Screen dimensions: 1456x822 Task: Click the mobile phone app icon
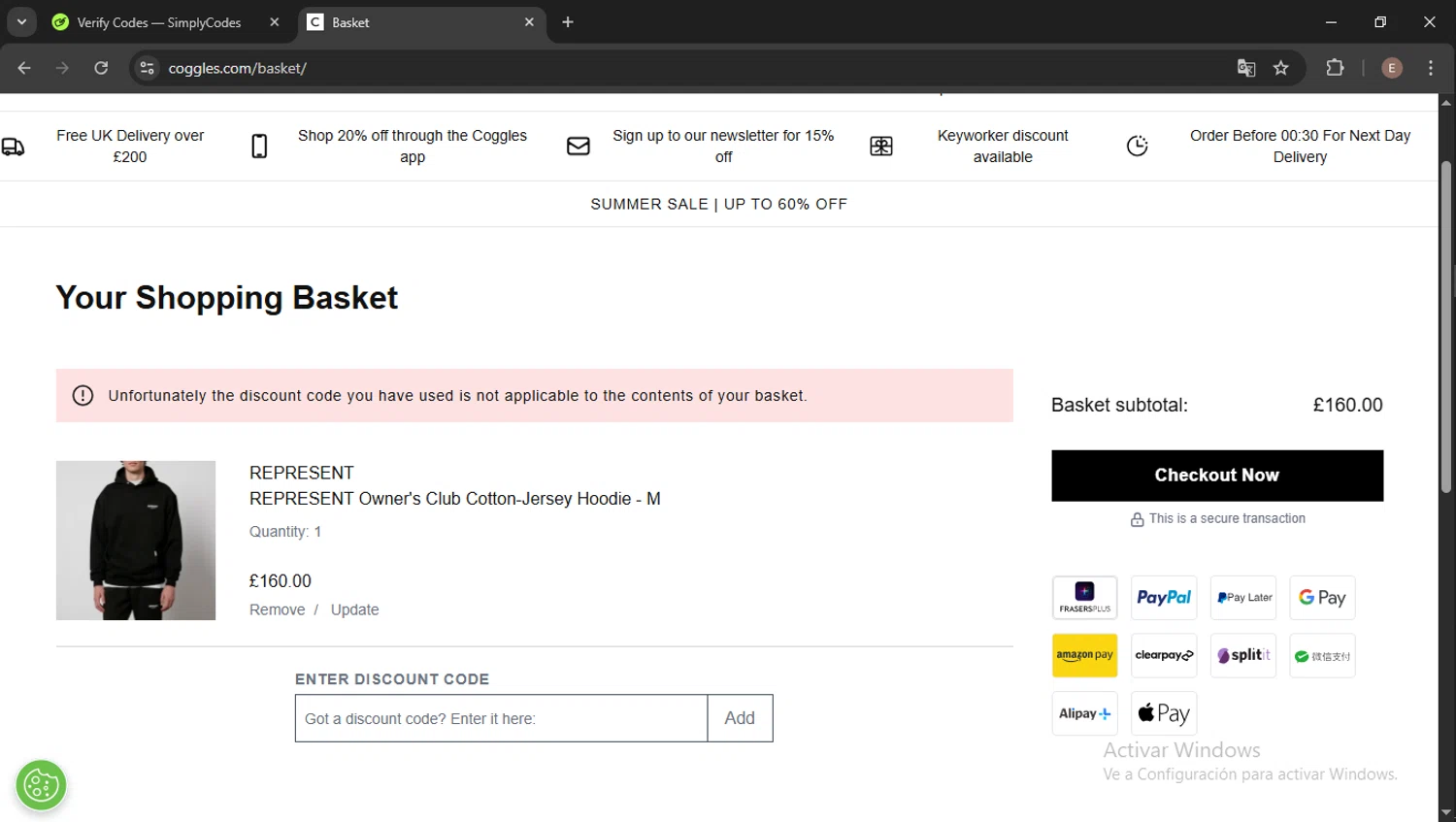pos(259,147)
